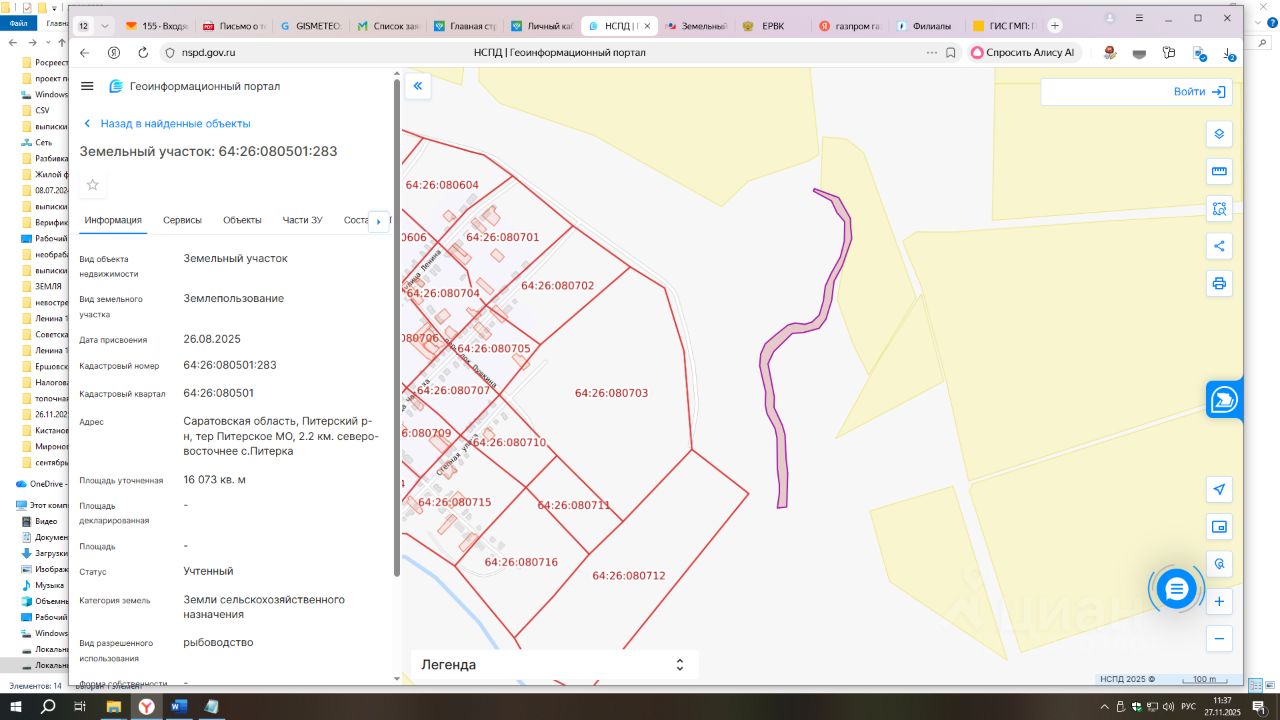Click cadastral quarter 64:26:080703 on map
This screenshot has width=1280, height=720.
coord(611,393)
